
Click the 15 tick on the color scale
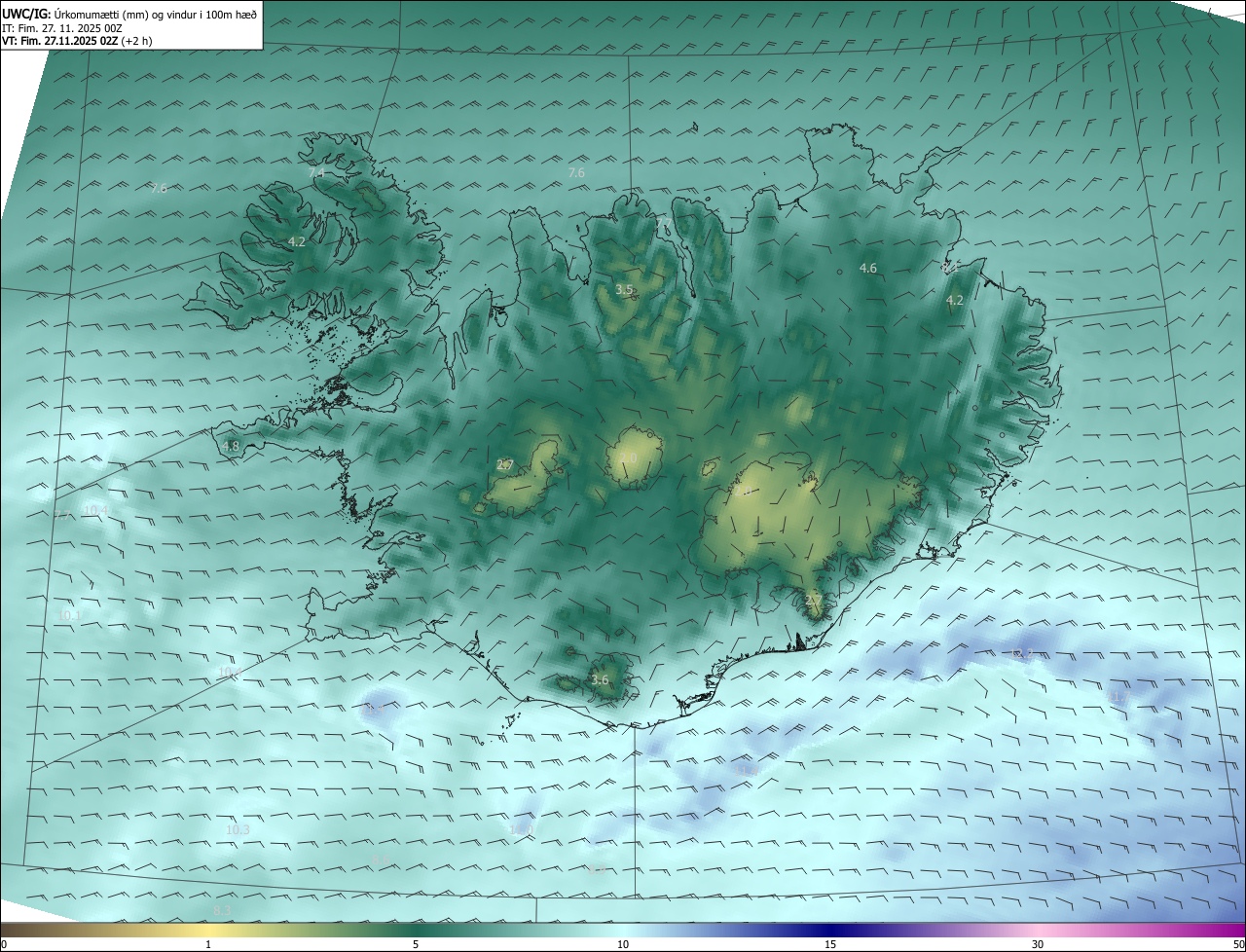pos(830,944)
